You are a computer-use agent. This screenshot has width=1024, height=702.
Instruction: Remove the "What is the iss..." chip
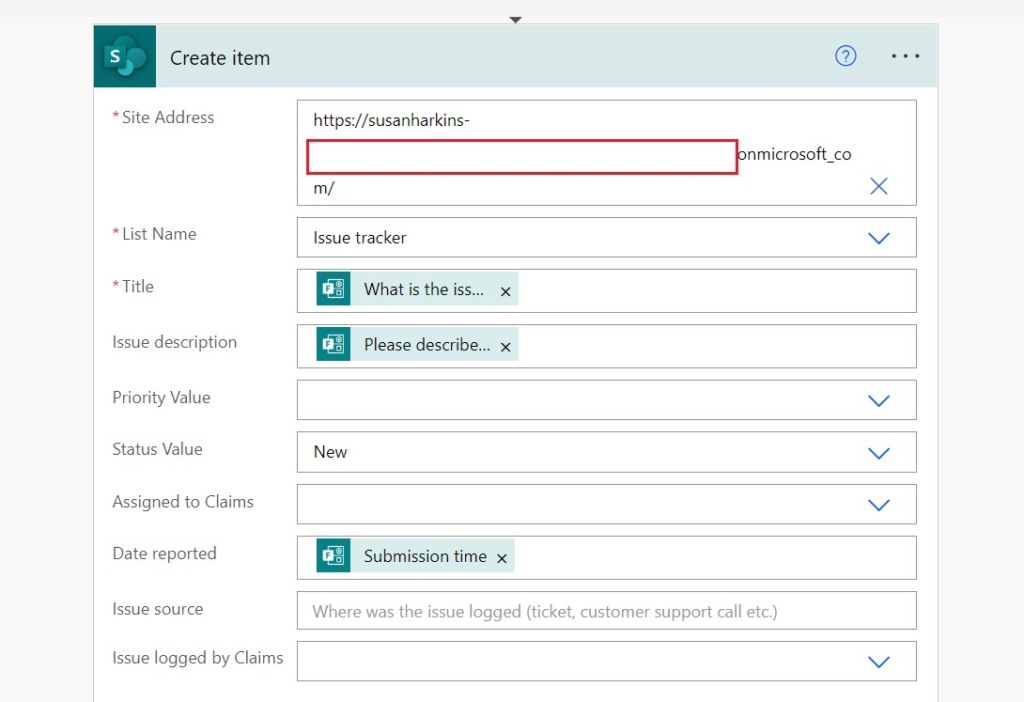505,290
